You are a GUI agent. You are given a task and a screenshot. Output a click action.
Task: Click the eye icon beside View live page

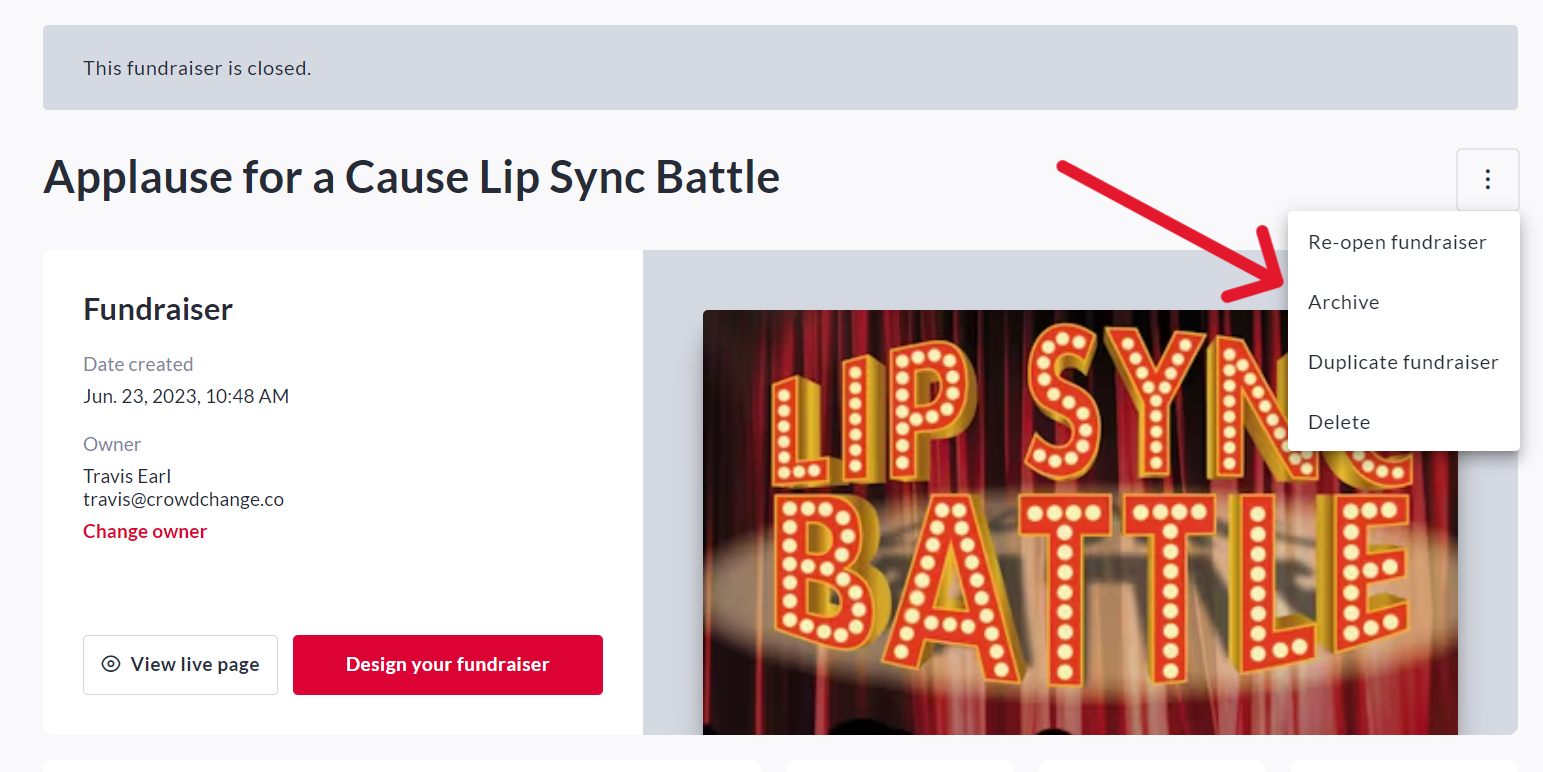(111, 664)
